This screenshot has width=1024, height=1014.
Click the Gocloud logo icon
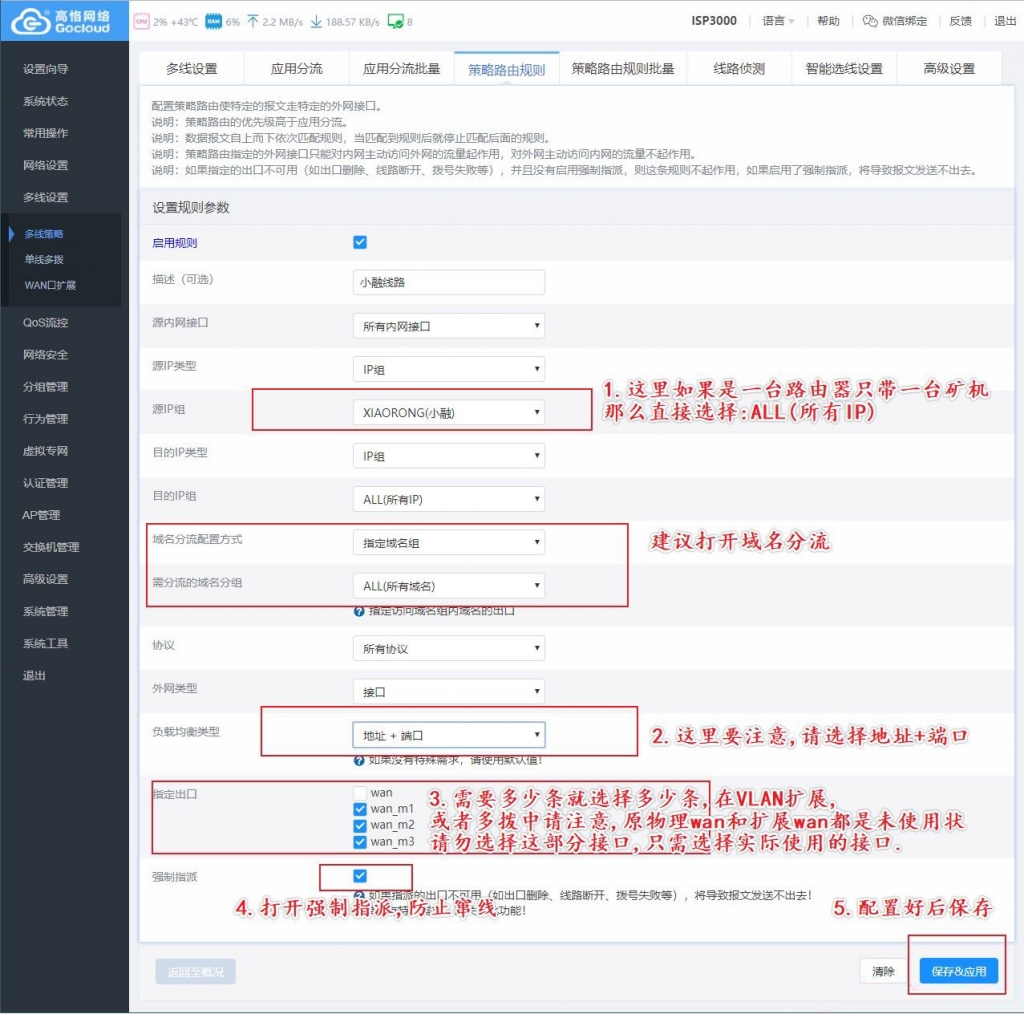22,20
